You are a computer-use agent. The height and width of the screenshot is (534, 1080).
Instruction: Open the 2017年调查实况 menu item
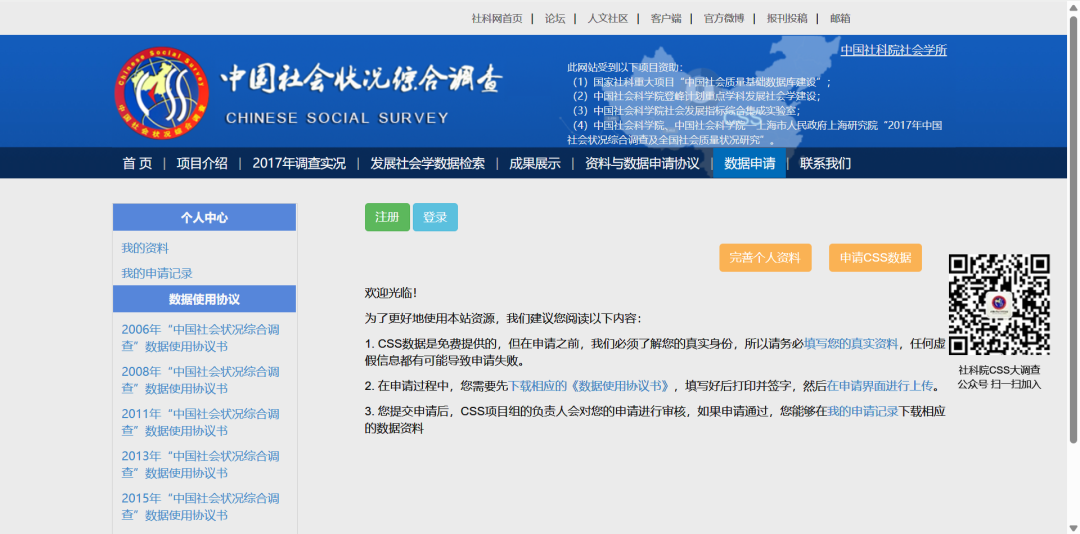click(x=299, y=163)
